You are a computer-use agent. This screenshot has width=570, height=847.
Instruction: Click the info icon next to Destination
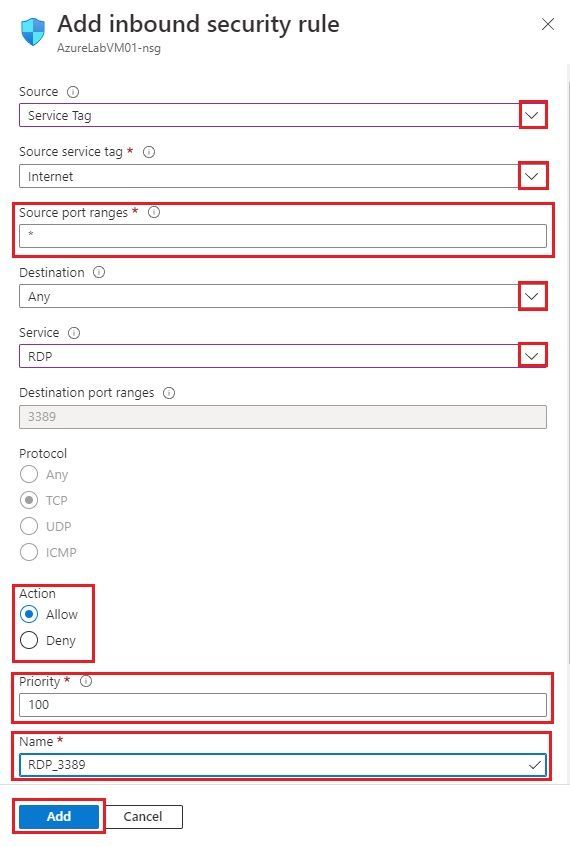pyautogui.click(x=99, y=272)
